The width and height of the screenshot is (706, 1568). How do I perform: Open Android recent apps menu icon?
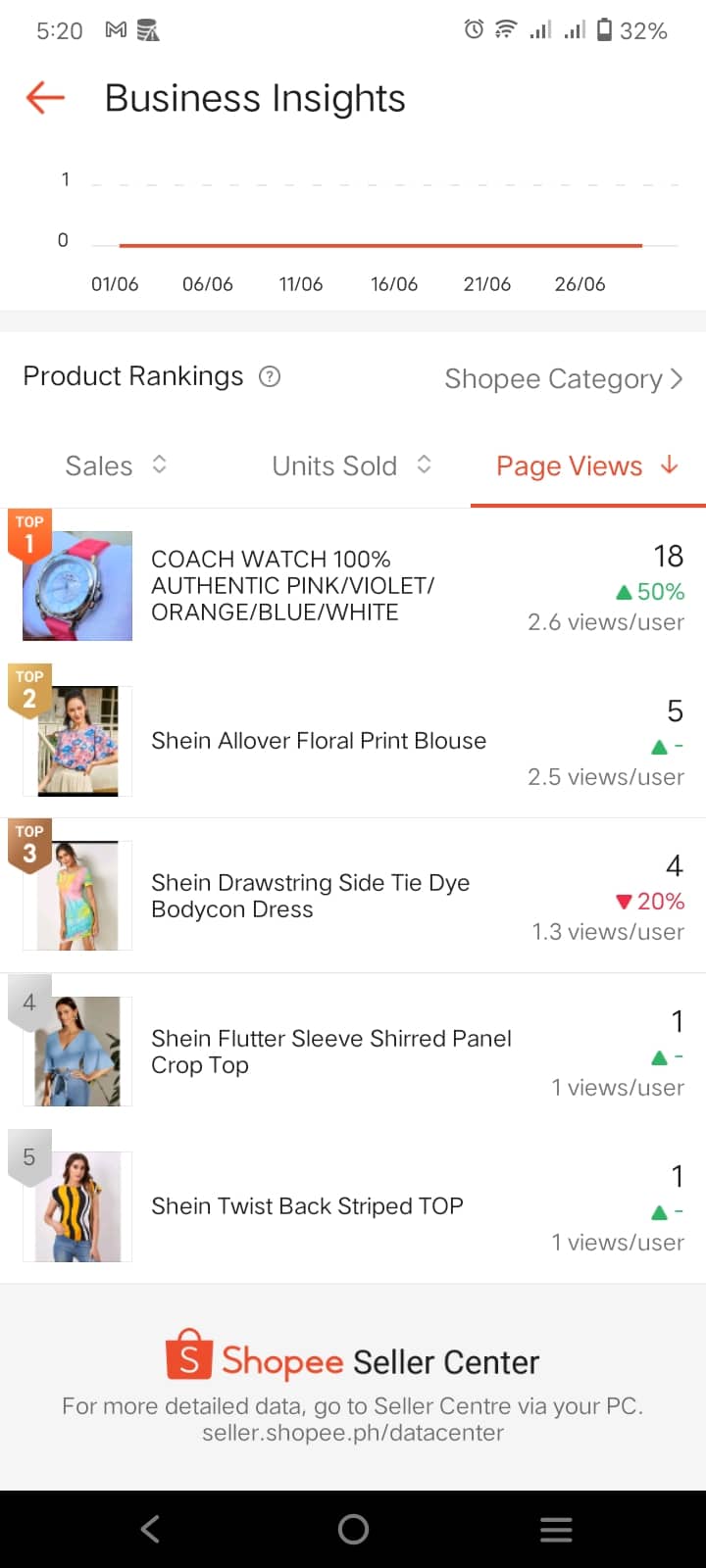tap(556, 1529)
